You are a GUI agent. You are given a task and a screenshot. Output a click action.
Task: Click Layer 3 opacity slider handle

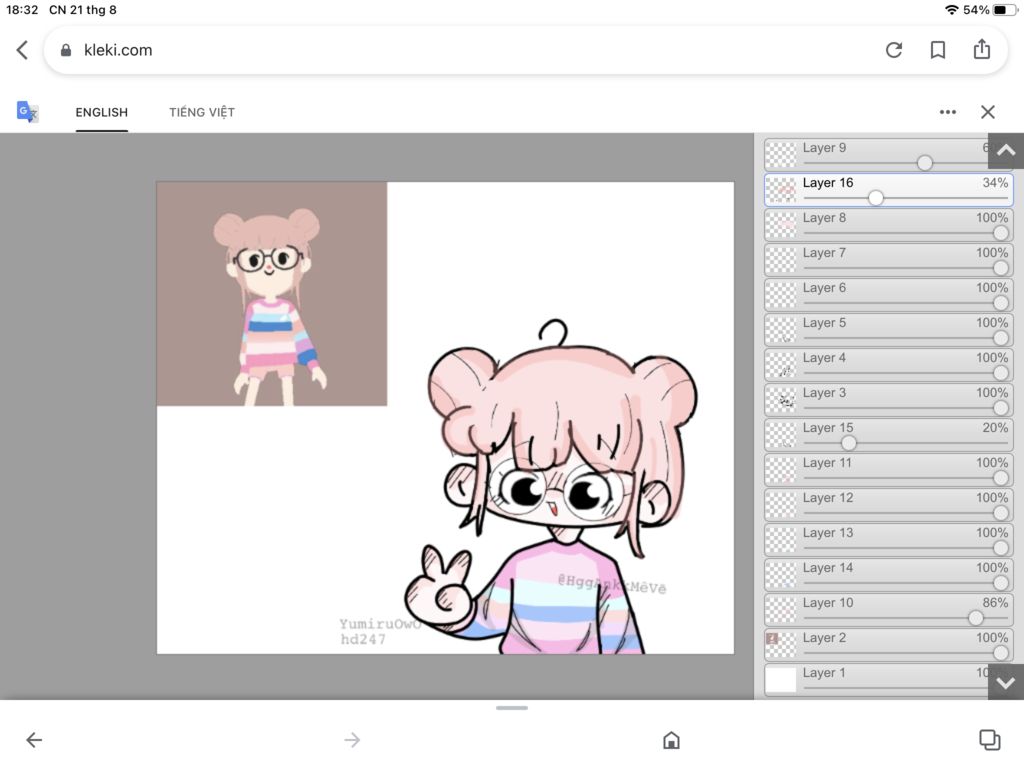coord(1000,408)
